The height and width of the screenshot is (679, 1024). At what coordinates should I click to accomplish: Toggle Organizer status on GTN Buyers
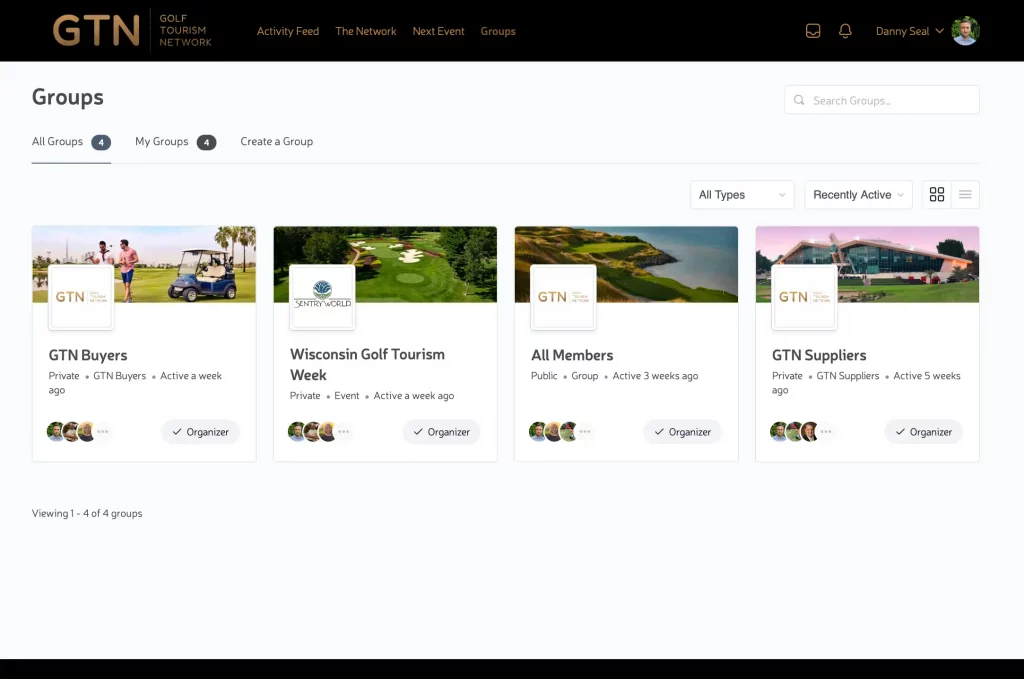[200, 432]
